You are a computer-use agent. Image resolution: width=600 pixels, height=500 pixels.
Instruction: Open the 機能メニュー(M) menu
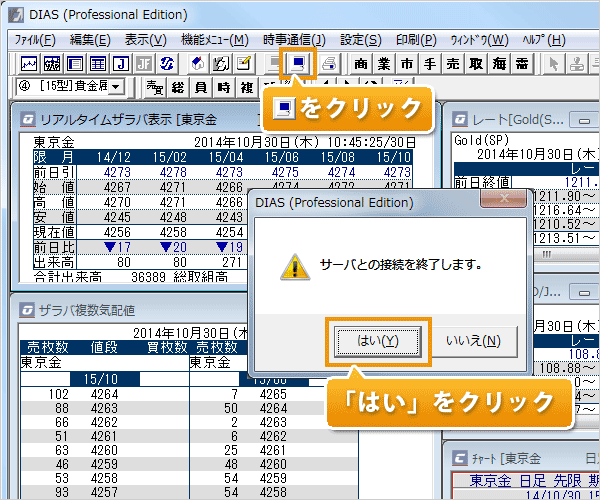click(214, 40)
